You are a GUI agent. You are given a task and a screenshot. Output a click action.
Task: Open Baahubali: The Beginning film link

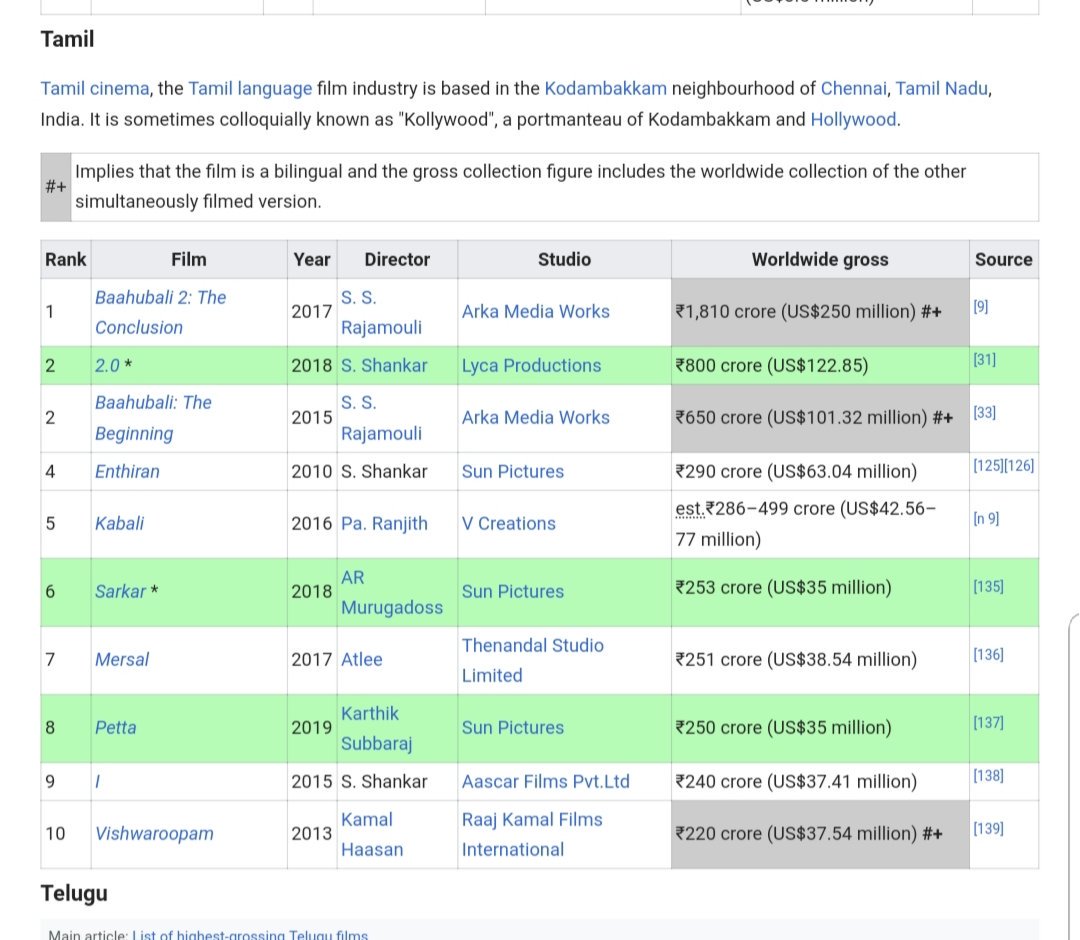[x=153, y=418]
